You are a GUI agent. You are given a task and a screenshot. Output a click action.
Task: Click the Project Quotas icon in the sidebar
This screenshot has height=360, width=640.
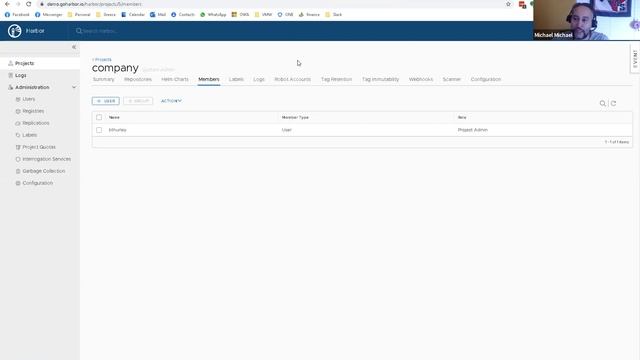[x=18, y=147]
